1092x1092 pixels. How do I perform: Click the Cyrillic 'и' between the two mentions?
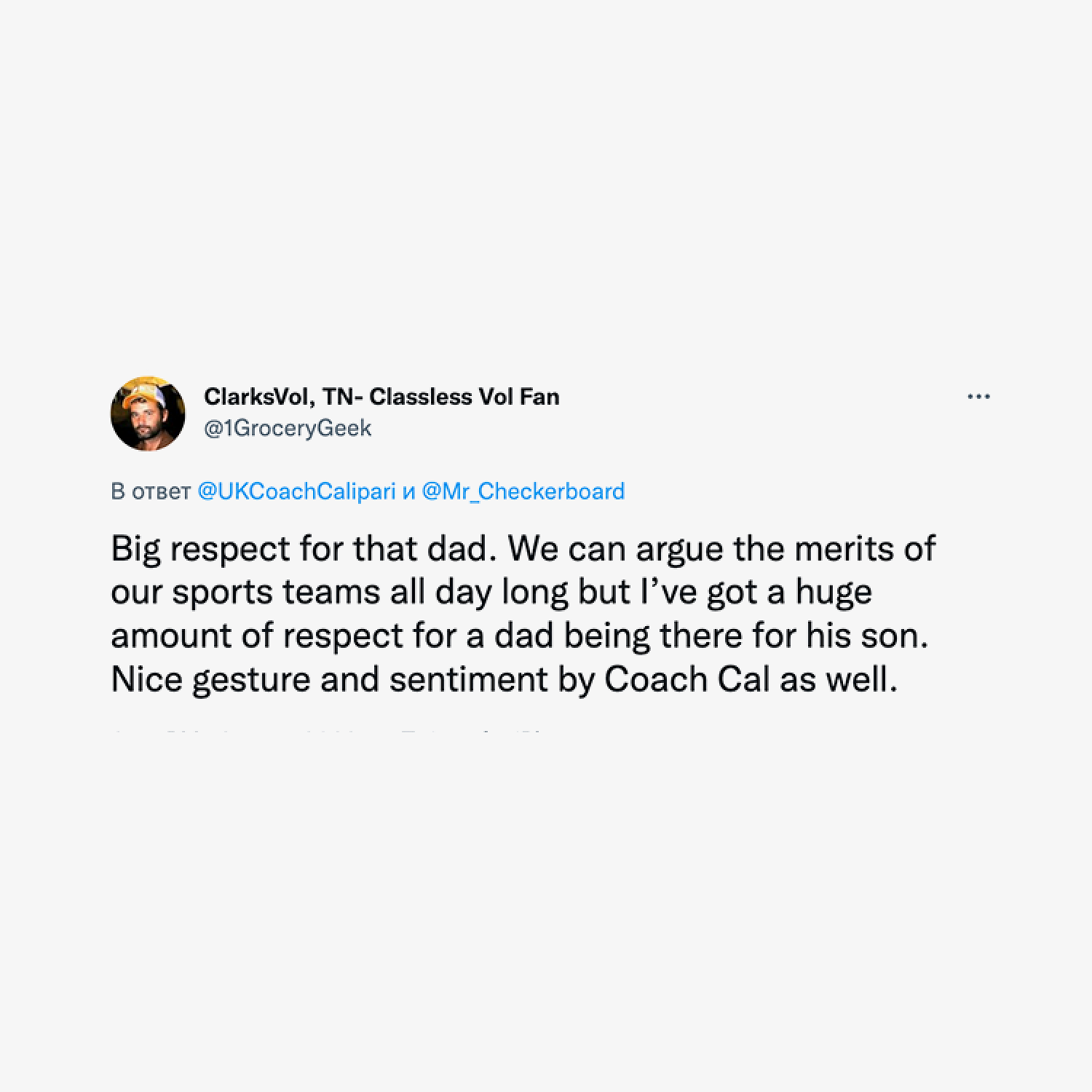pyautogui.click(x=409, y=492)
